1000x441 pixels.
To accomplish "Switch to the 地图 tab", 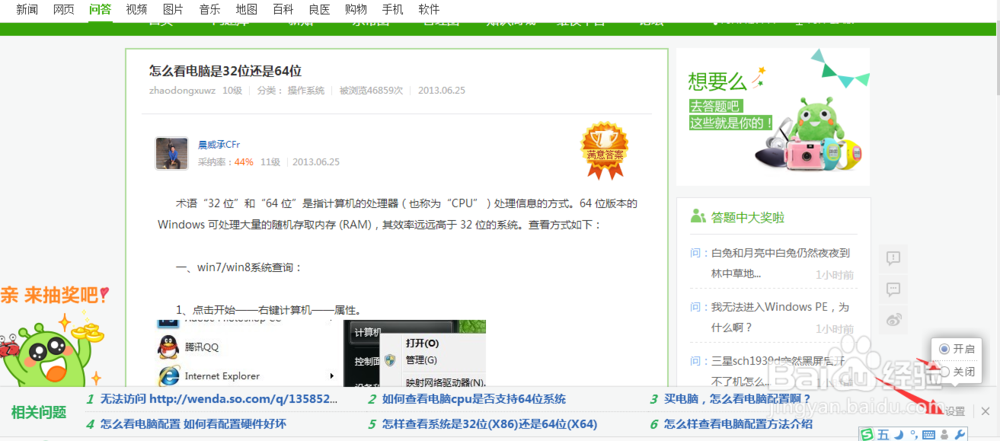I will coord(246,9).
